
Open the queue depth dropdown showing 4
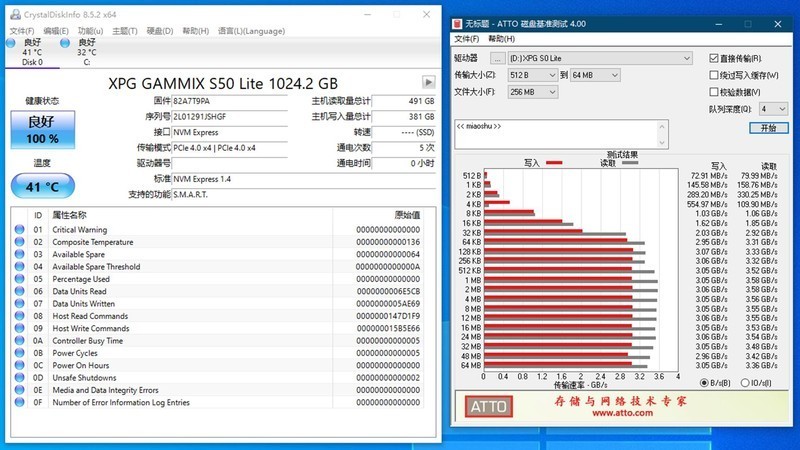click(773, 109)
